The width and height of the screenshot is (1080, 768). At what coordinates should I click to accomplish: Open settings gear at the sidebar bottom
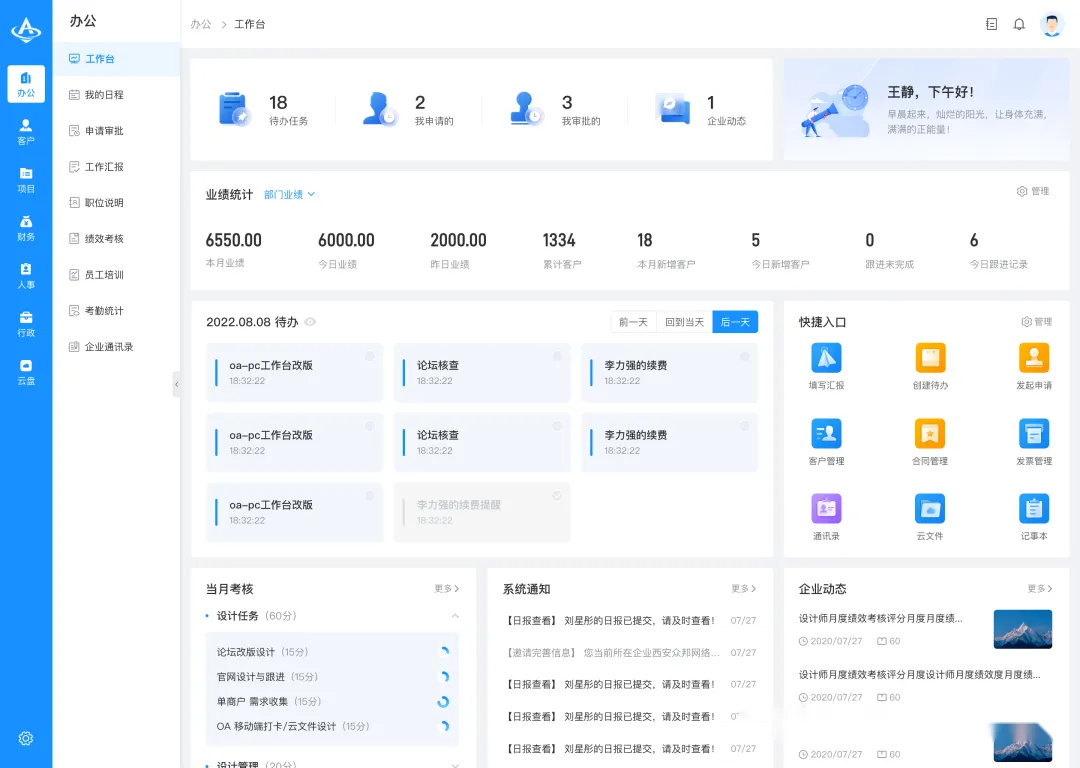click(25, 738)
